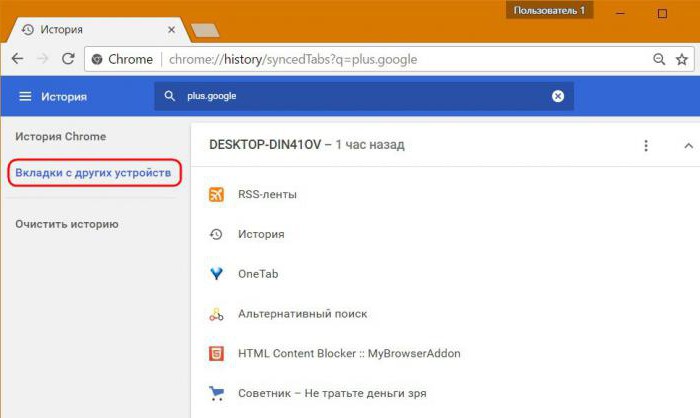Click the OneTab blue funnel icon
This screenshot has width=700, height=418.
coord(216,274)
